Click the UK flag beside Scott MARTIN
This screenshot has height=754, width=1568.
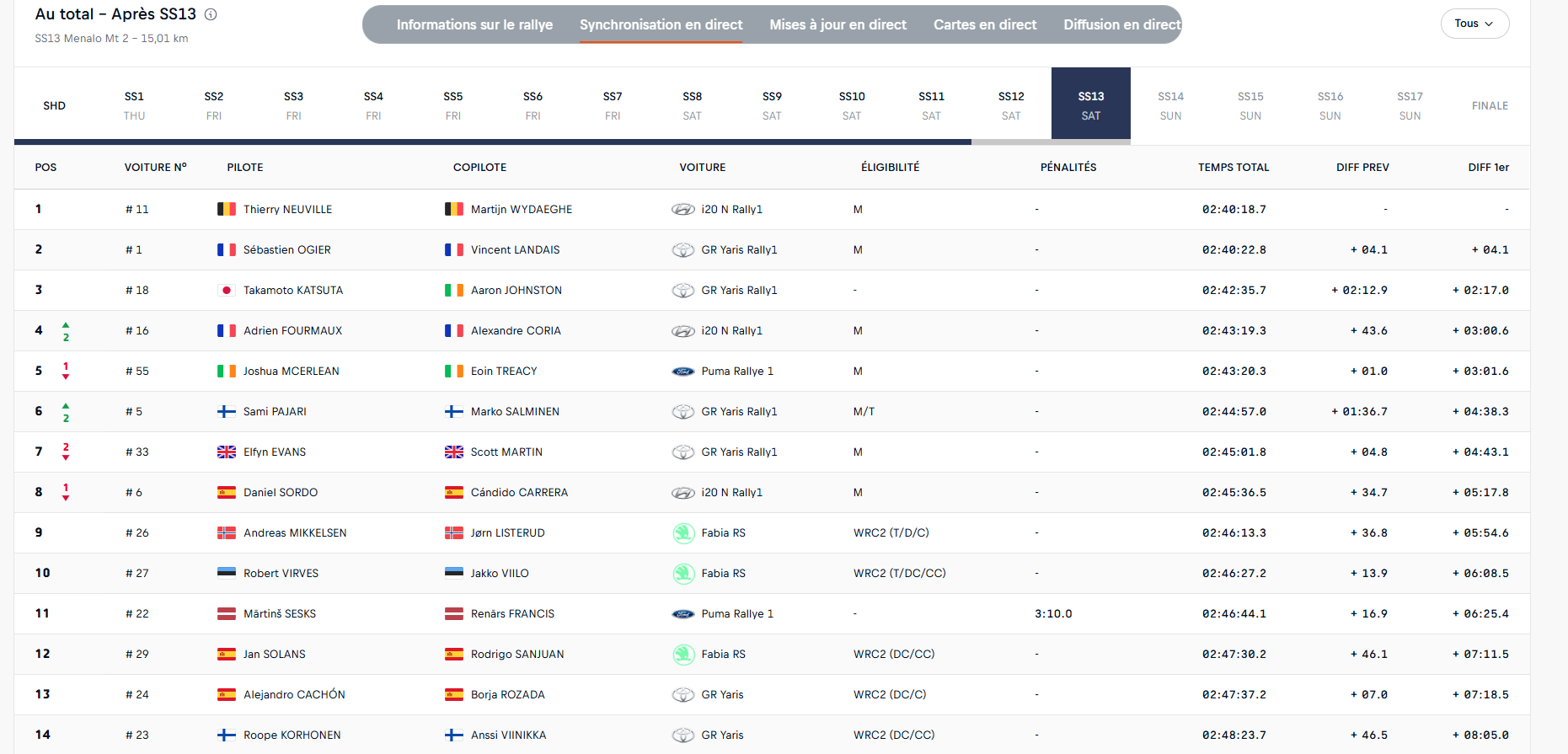tap(454, 452)
